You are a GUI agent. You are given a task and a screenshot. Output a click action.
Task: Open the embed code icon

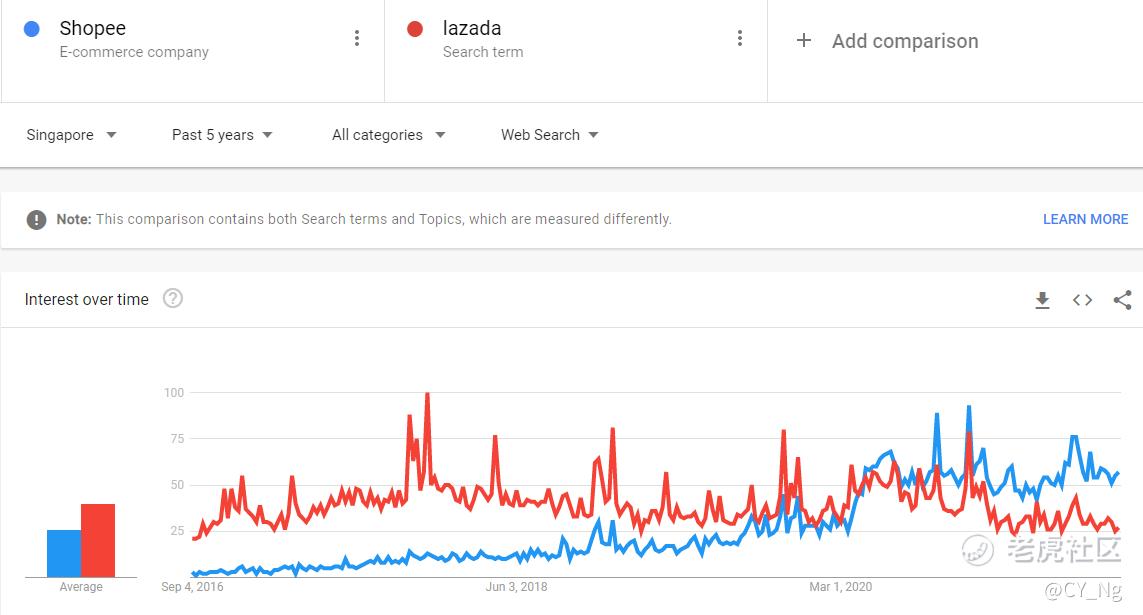[1082, 299]
